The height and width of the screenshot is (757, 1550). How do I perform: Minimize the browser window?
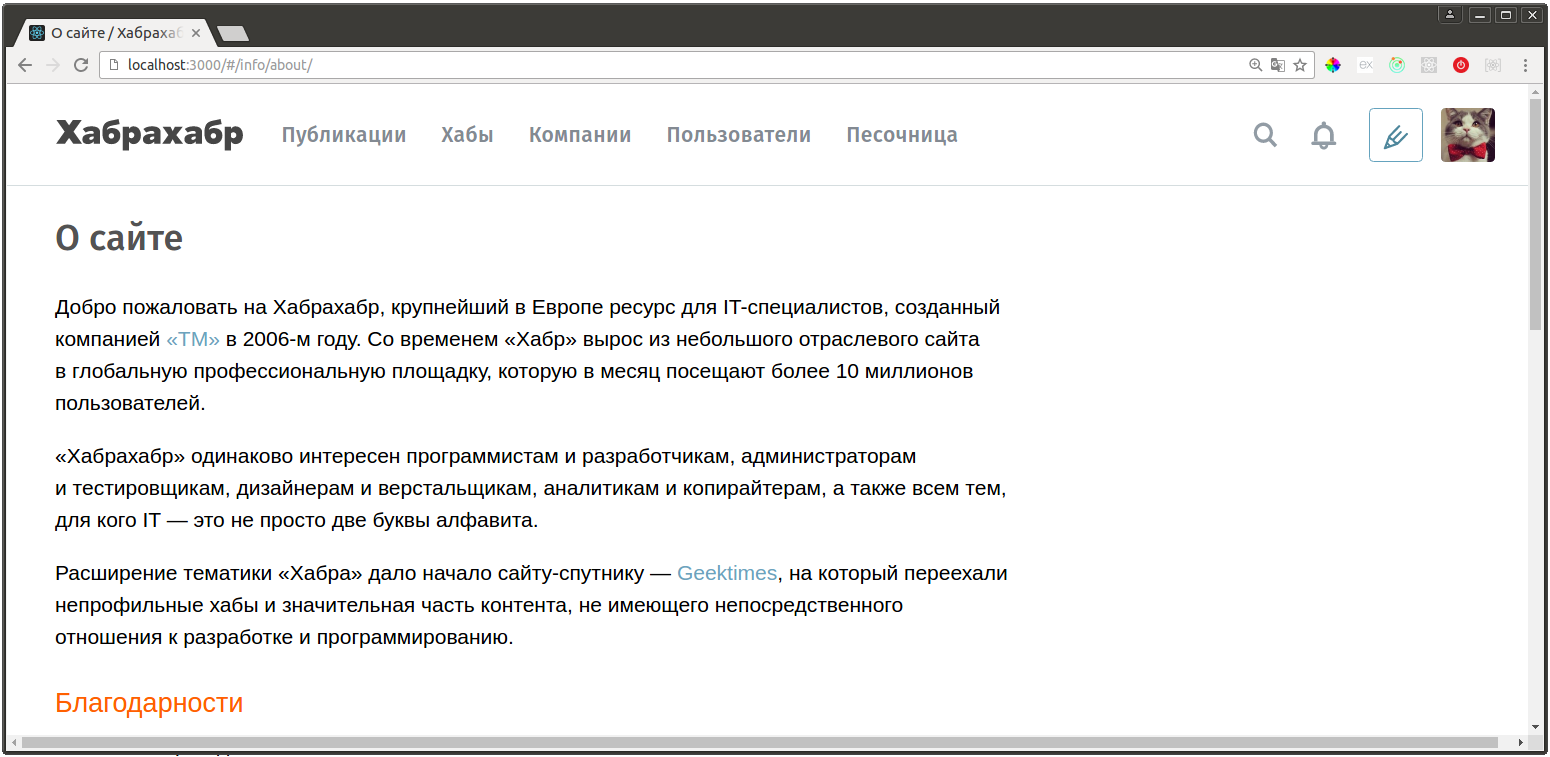[x=1479, y=14]
